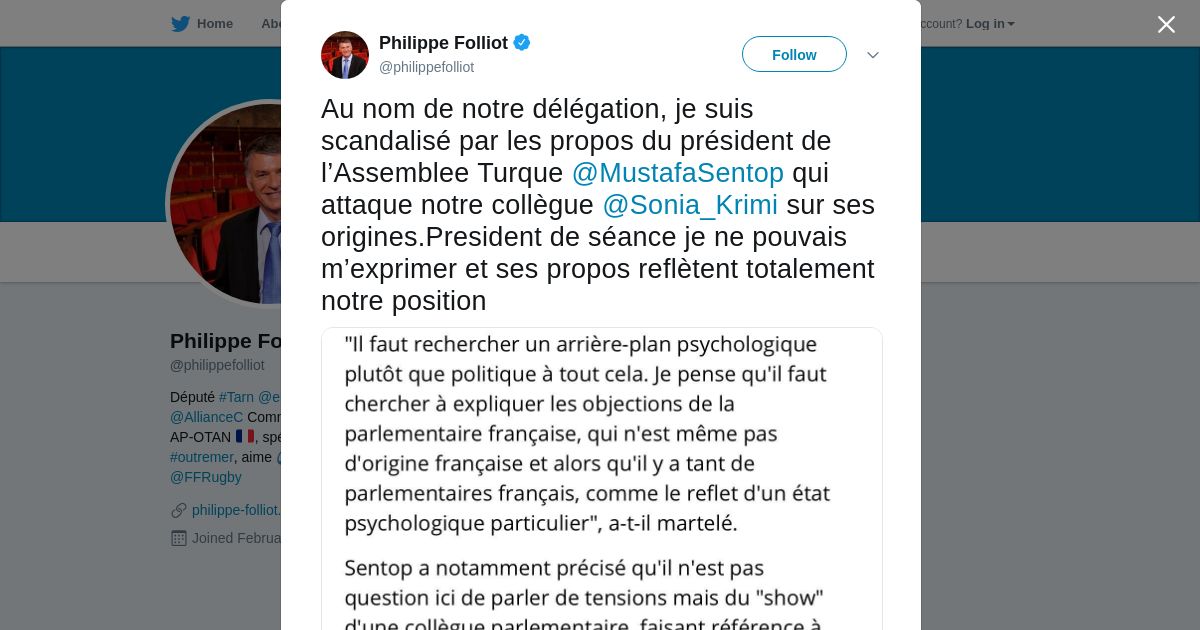This screenshot has height=630, width=1200.
Task: Open the @Sonia_Krimi mention
Action: point(689,205)
